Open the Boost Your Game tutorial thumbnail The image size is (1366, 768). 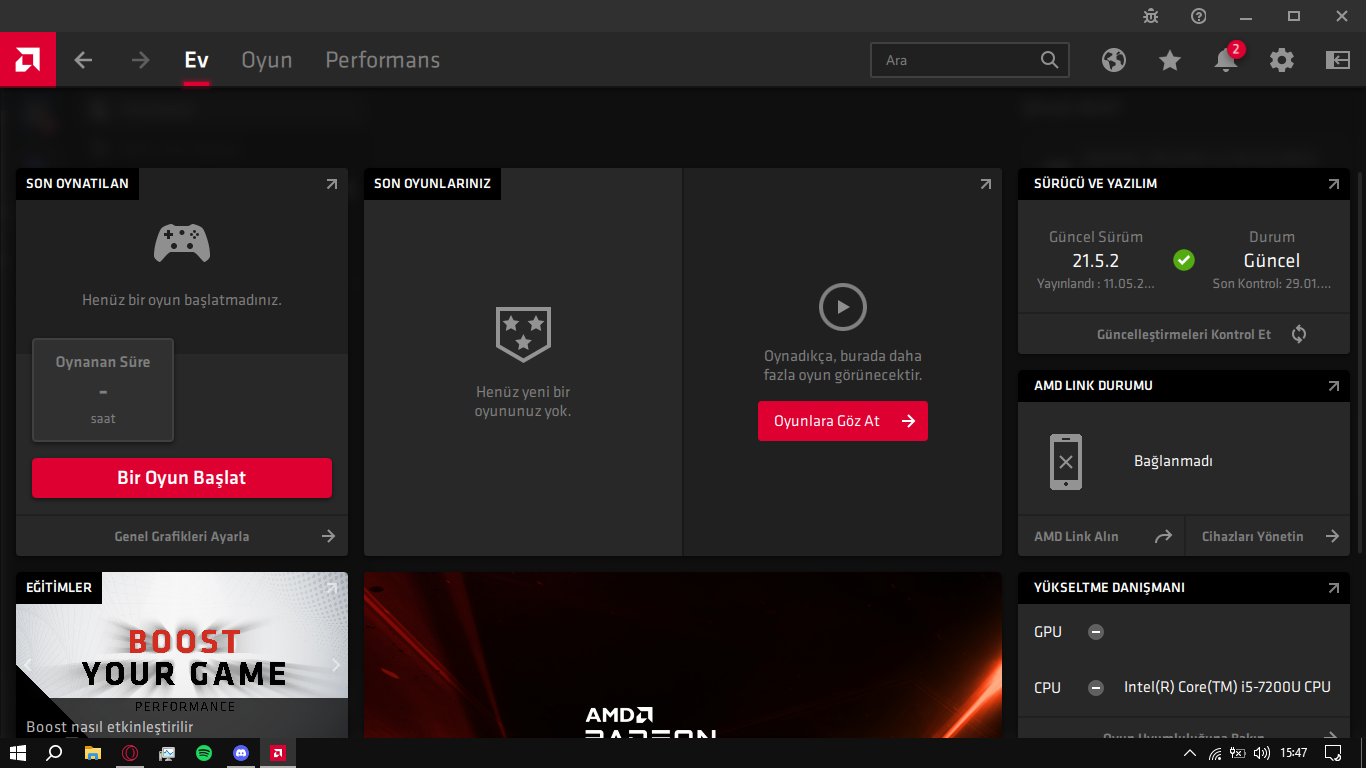pos(182,654)
